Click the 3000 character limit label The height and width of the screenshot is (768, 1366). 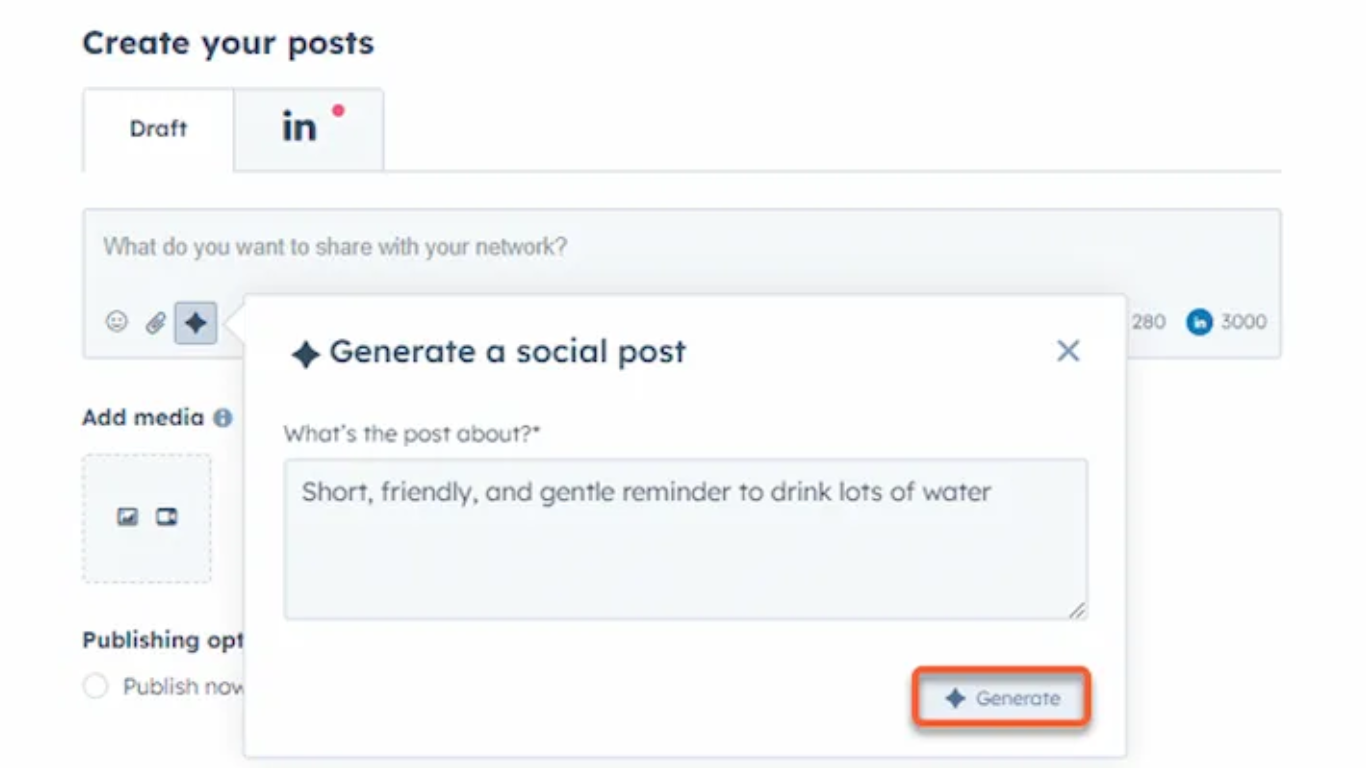point(1243,322)
